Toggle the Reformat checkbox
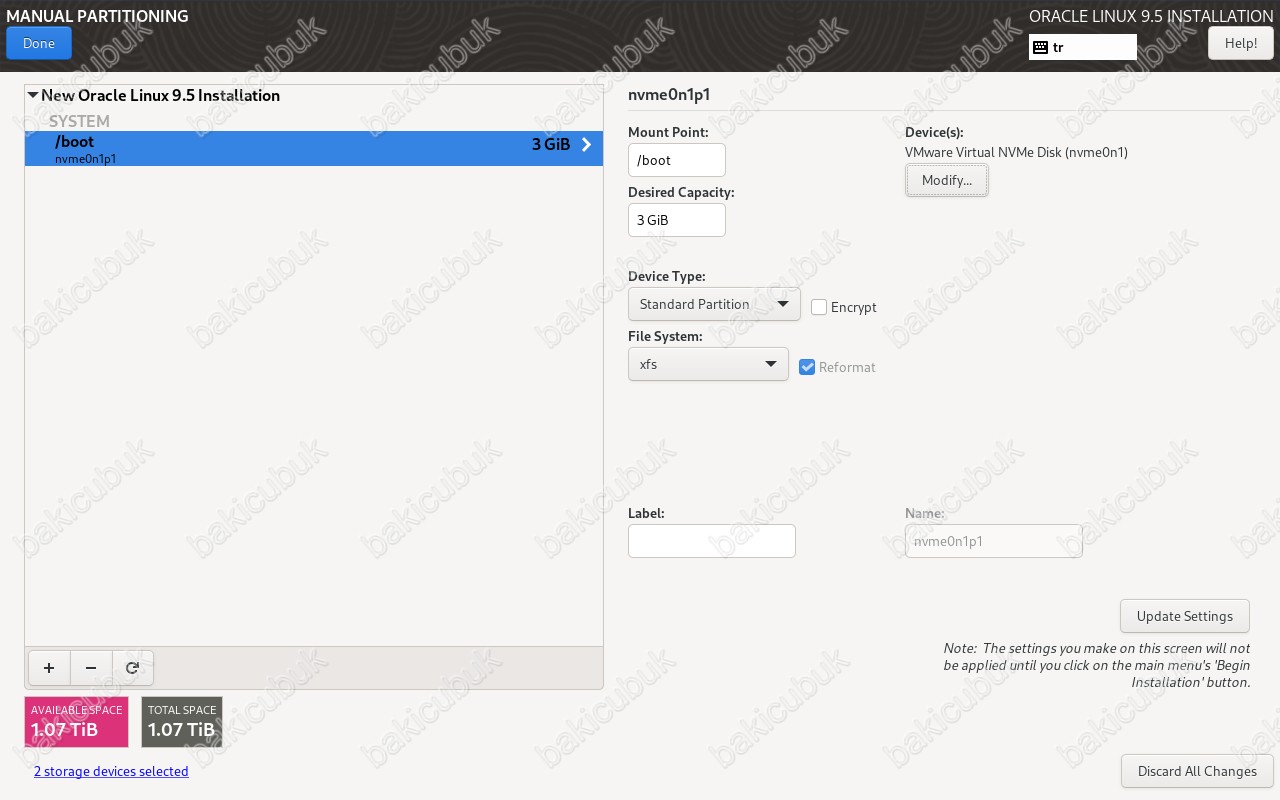The width and height of the screenshot is (1280, 800). coord(807,367)
